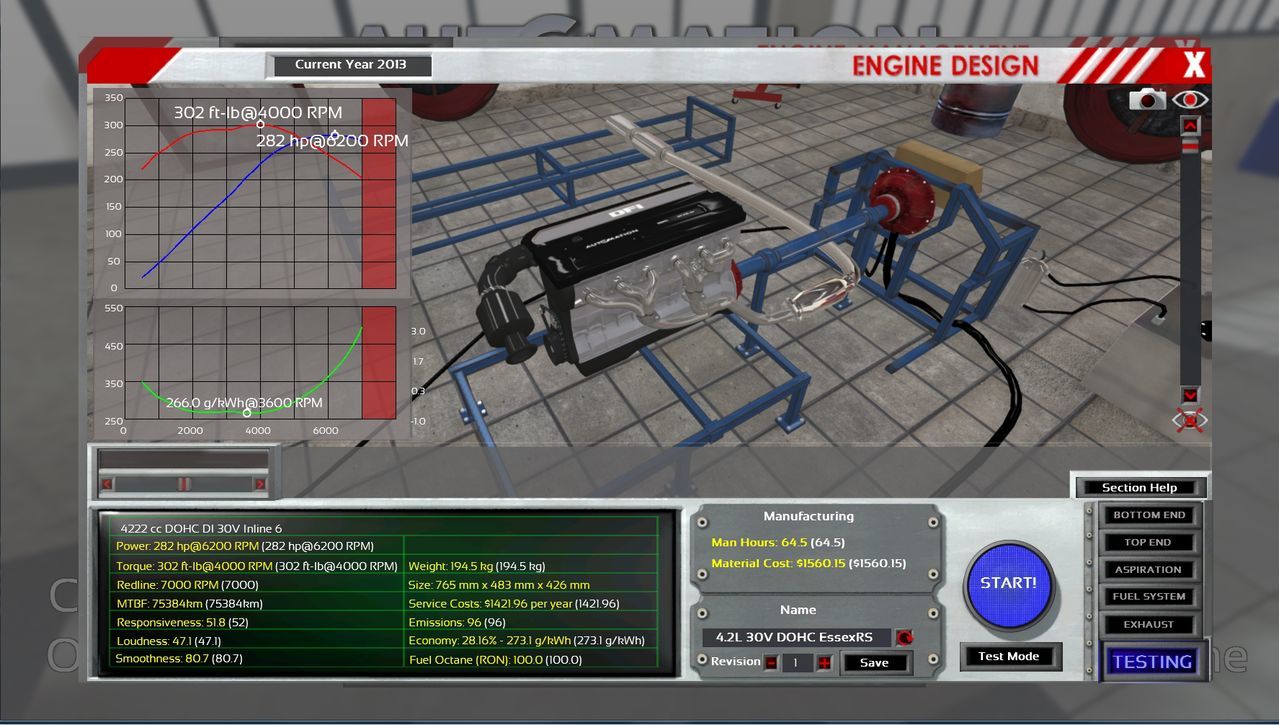Click the 302 ft-lb@4000 RPM graph label

click(259, 112)
